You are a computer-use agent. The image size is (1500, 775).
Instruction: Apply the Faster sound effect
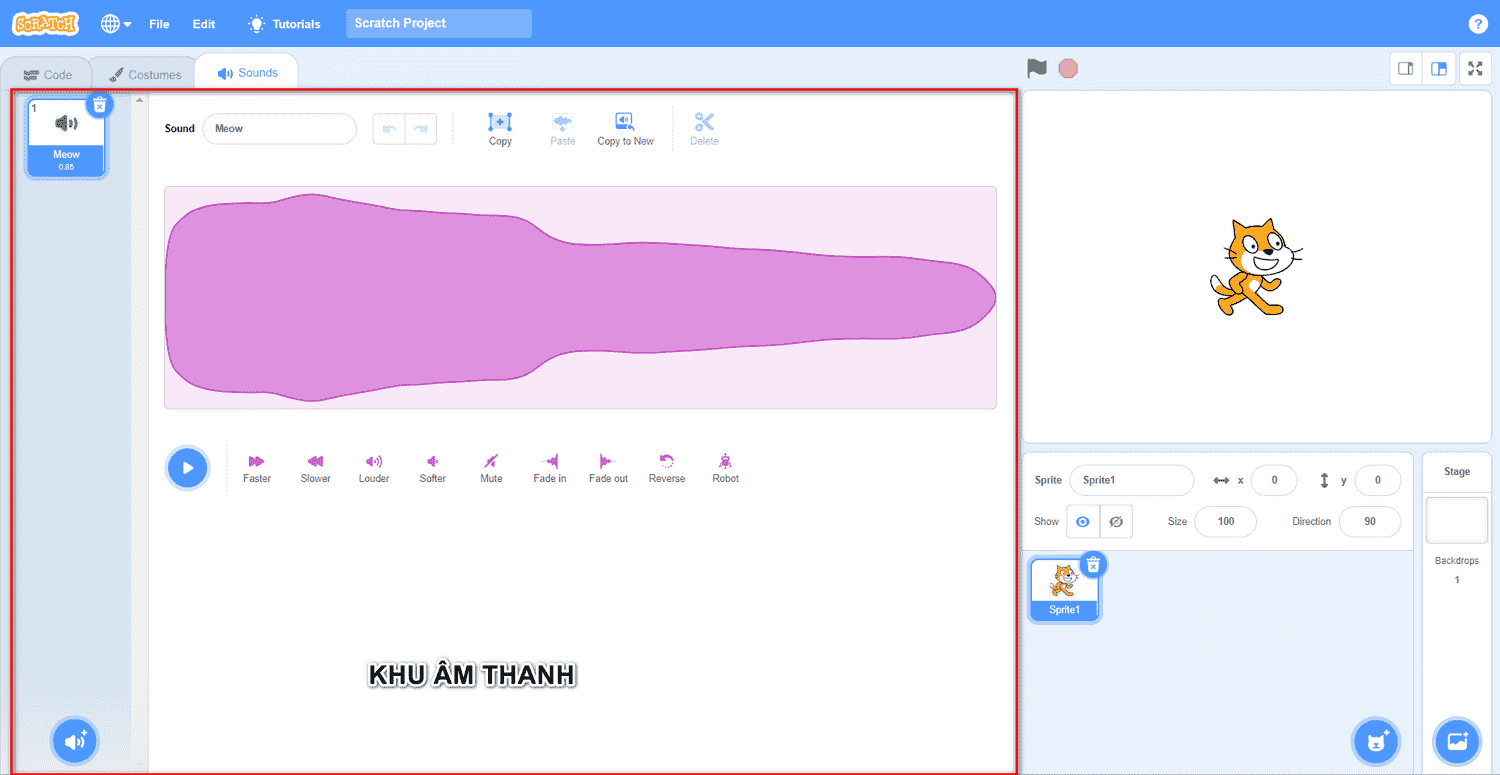pos(256,467)
